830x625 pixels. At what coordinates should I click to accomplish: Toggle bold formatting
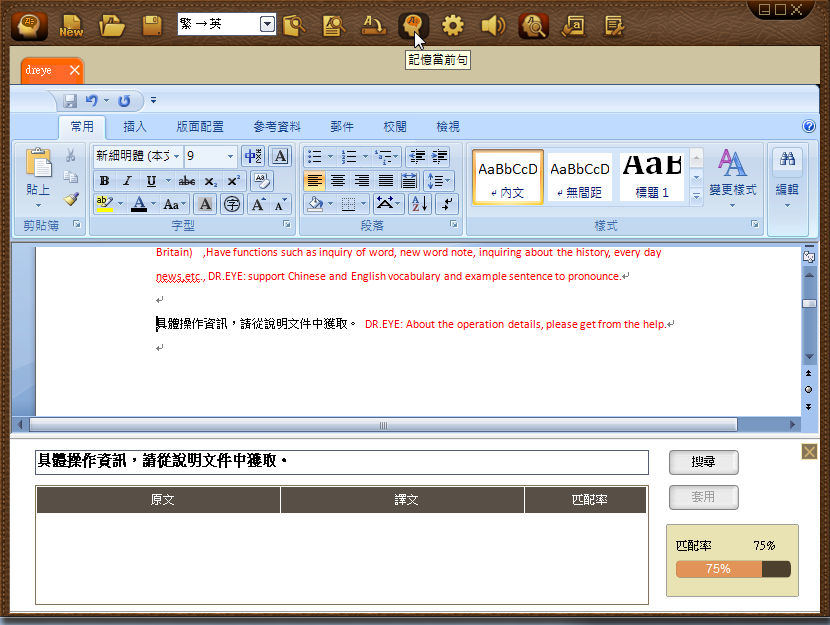tap(104, 180)
